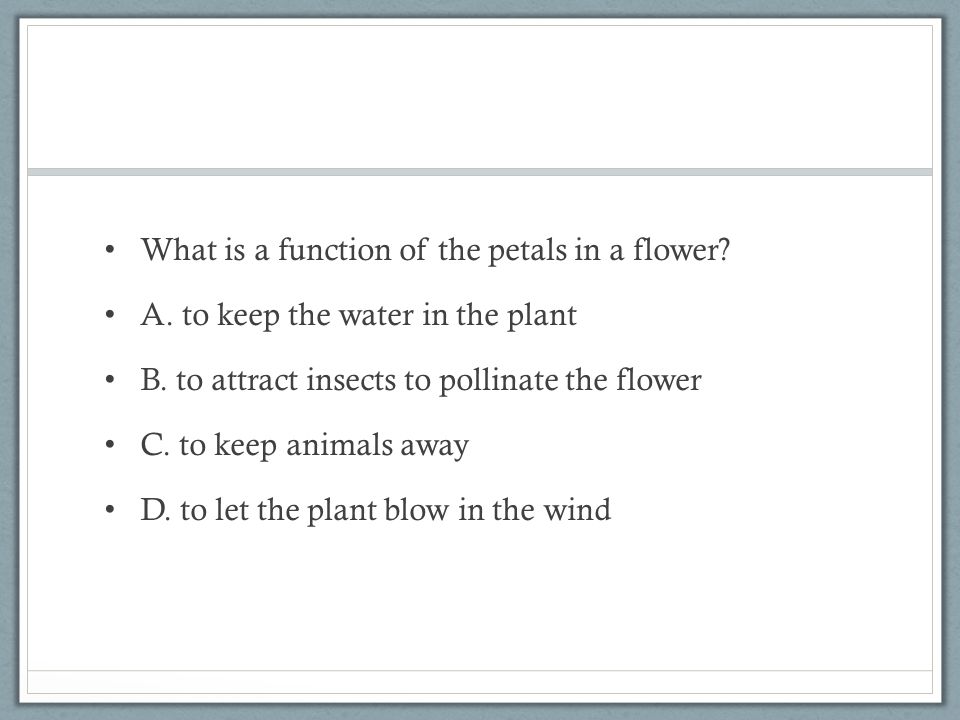Click the question text about petals' function

click(435, 250)
